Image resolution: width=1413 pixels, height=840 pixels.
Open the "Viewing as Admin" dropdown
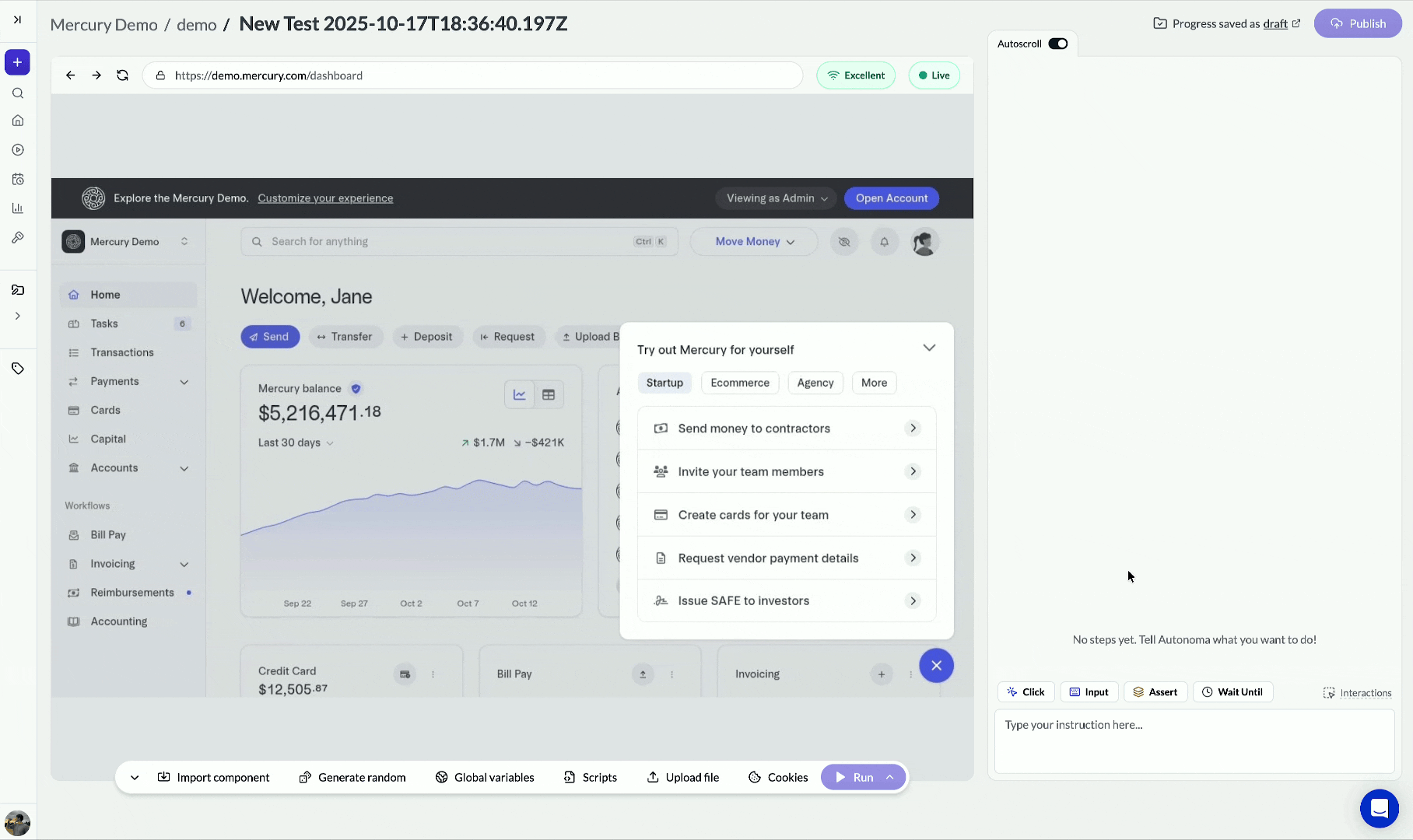pos(775,198)
